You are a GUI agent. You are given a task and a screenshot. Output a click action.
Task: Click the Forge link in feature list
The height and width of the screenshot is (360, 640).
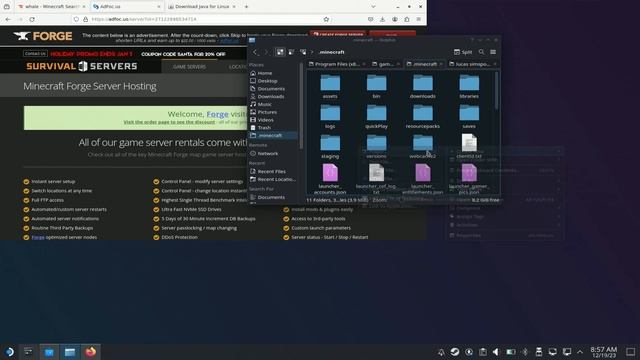coord(38,237)
